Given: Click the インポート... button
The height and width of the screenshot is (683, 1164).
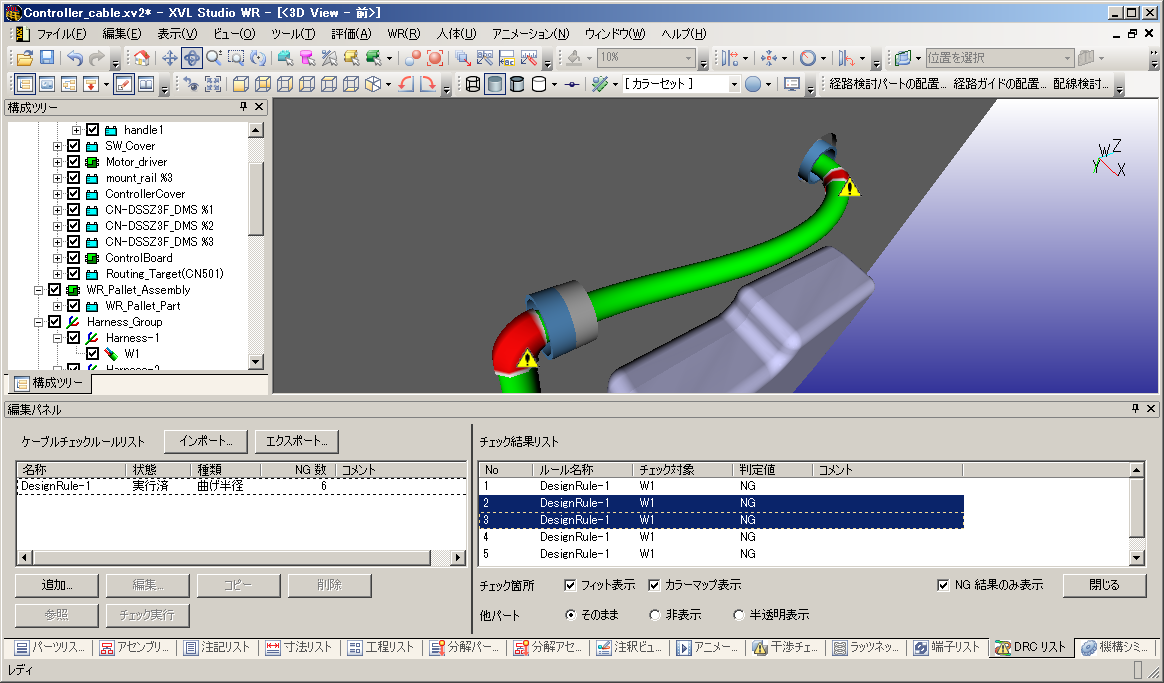Looking at the screenshot, I should 206,441.
